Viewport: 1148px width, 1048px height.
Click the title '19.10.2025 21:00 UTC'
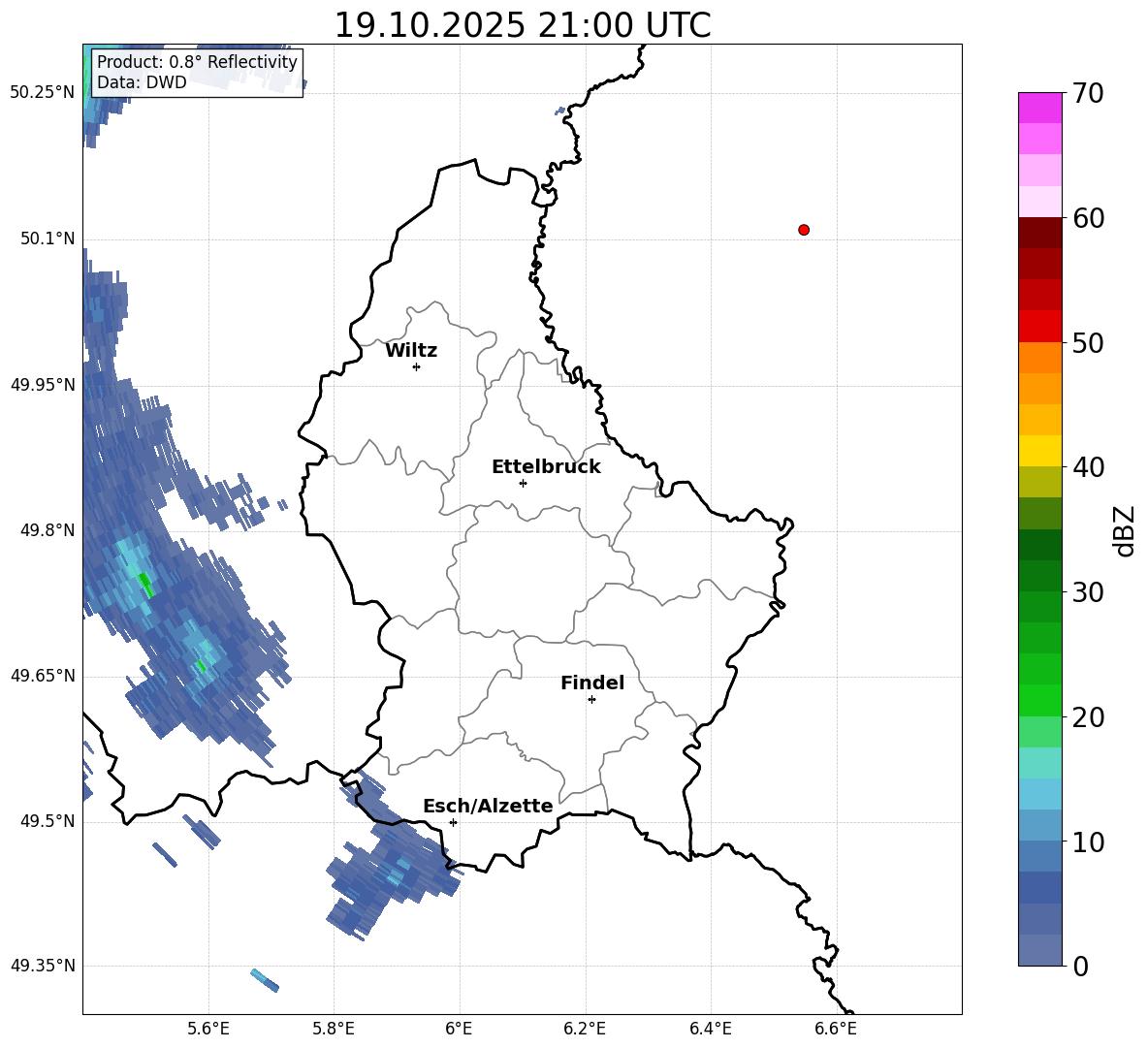522,25
